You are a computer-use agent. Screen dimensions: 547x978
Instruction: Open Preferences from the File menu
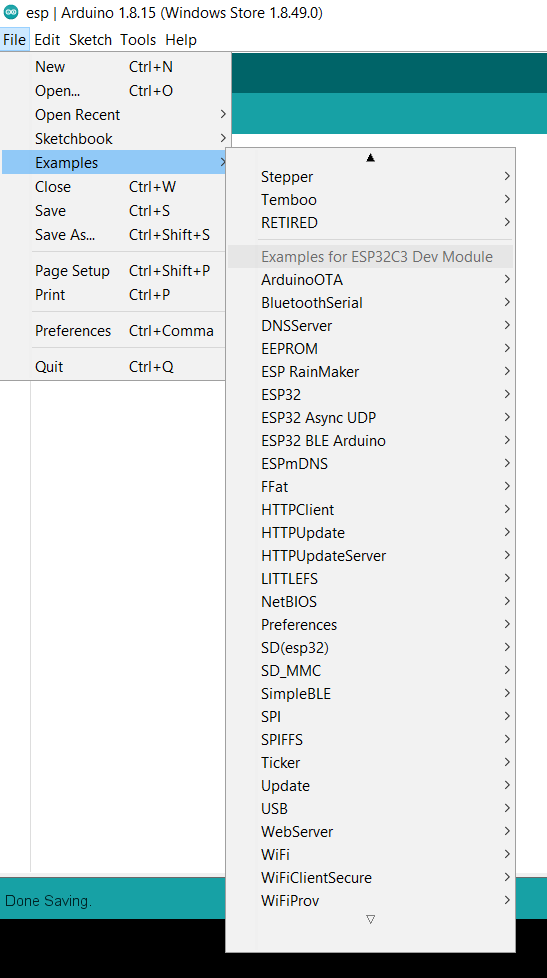click(x=116, y=331)
